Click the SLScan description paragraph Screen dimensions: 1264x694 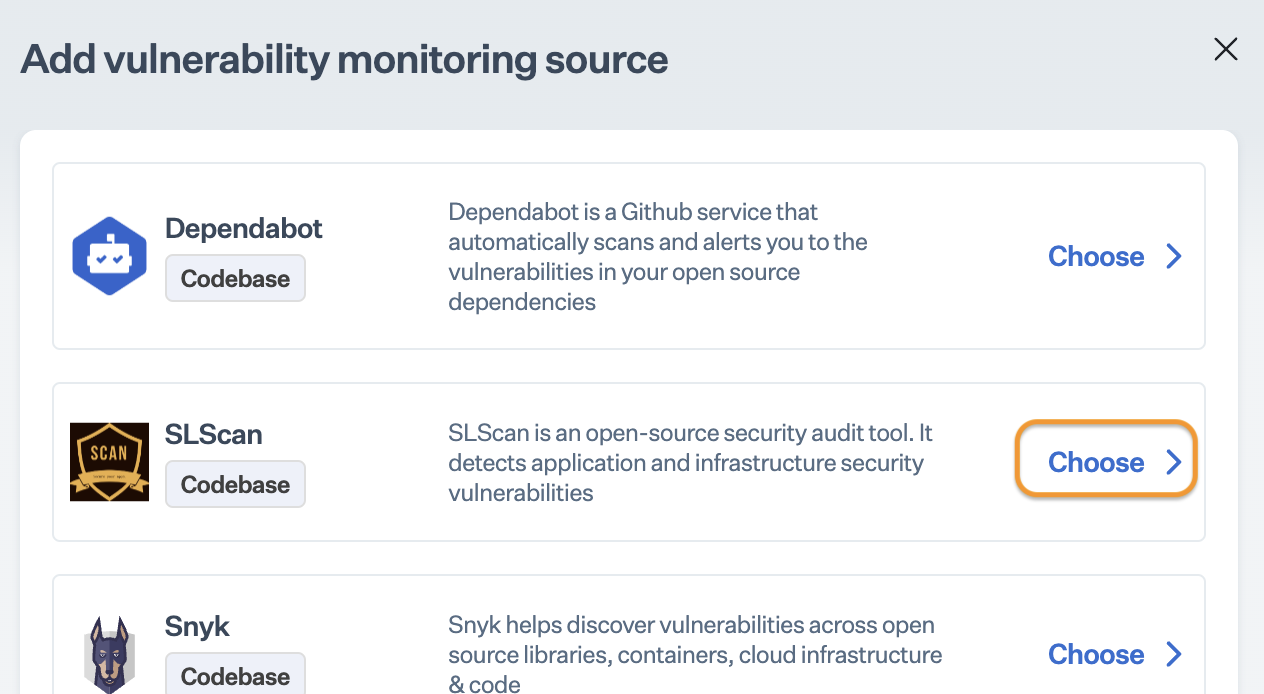(690, 462)
